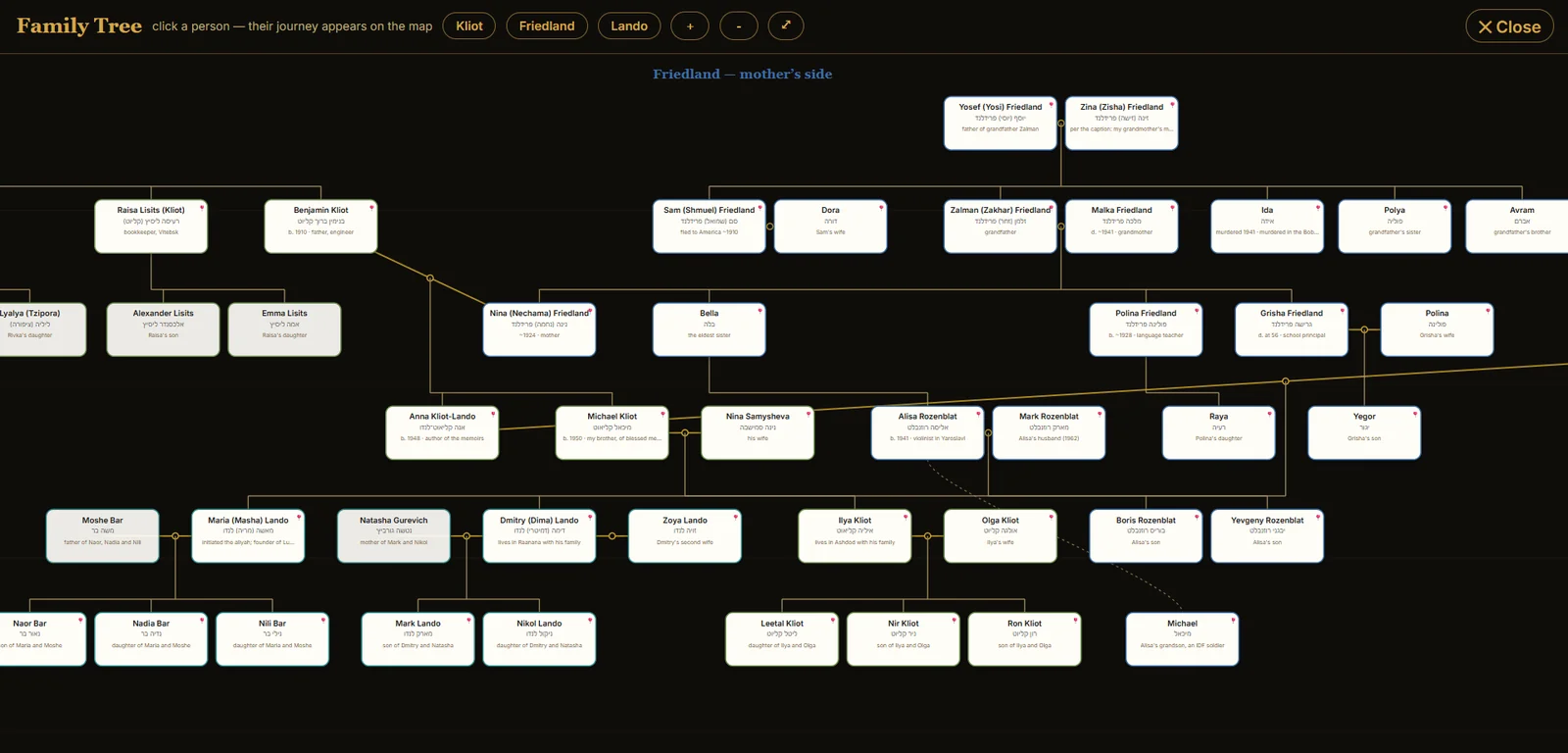
Task: Jump to the Kliot branch
Action: [x=469, y=26]
